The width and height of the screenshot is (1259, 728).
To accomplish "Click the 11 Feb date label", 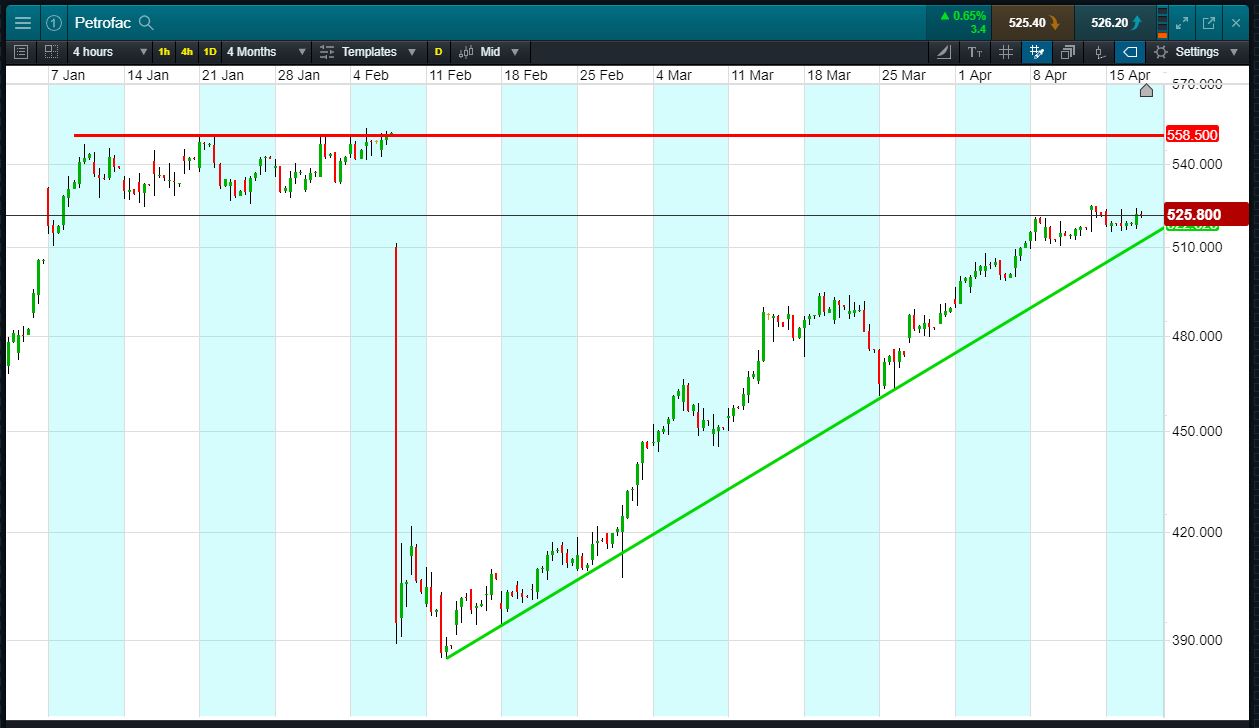I will 449,75.
